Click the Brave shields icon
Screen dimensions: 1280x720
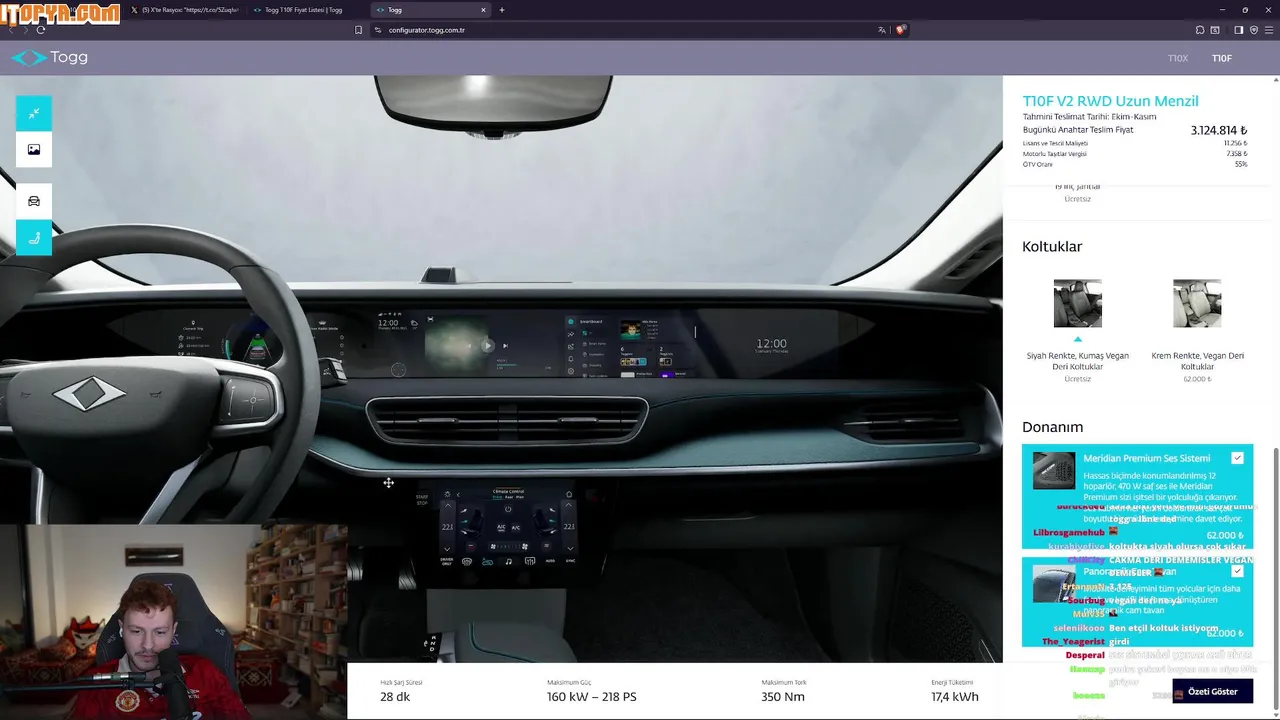coord(900,30)
